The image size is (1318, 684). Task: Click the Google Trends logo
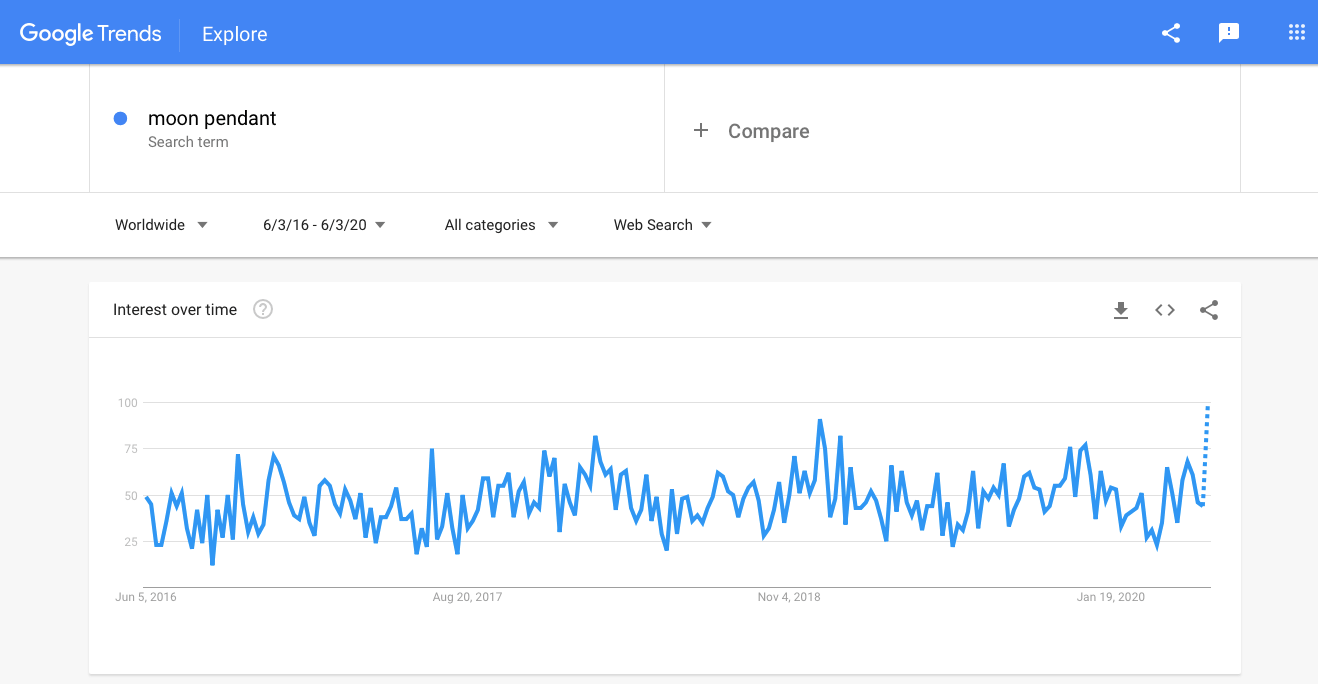click(x=90, y=33)
